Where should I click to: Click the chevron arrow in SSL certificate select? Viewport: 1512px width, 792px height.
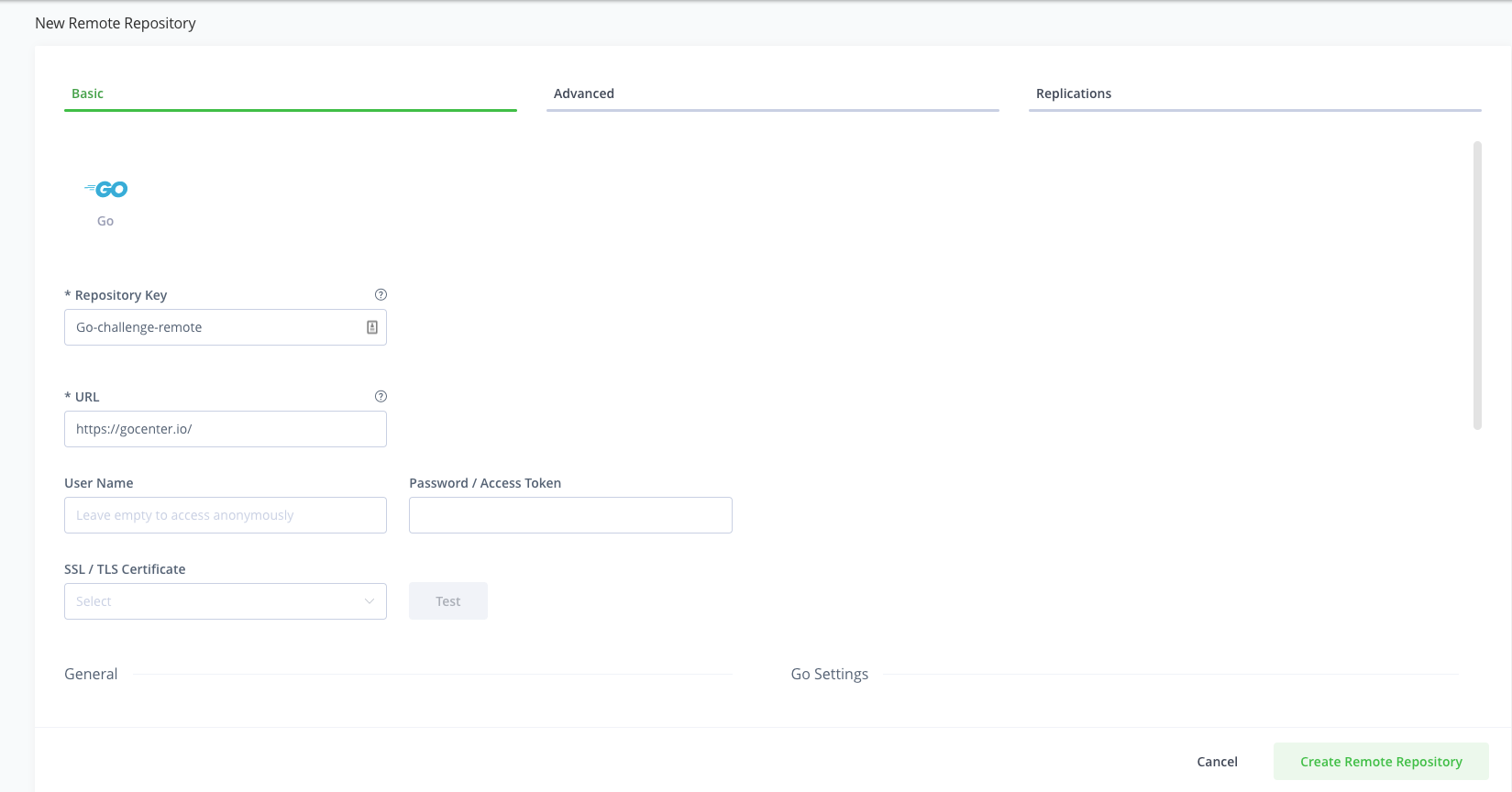(x=370, y=601)
